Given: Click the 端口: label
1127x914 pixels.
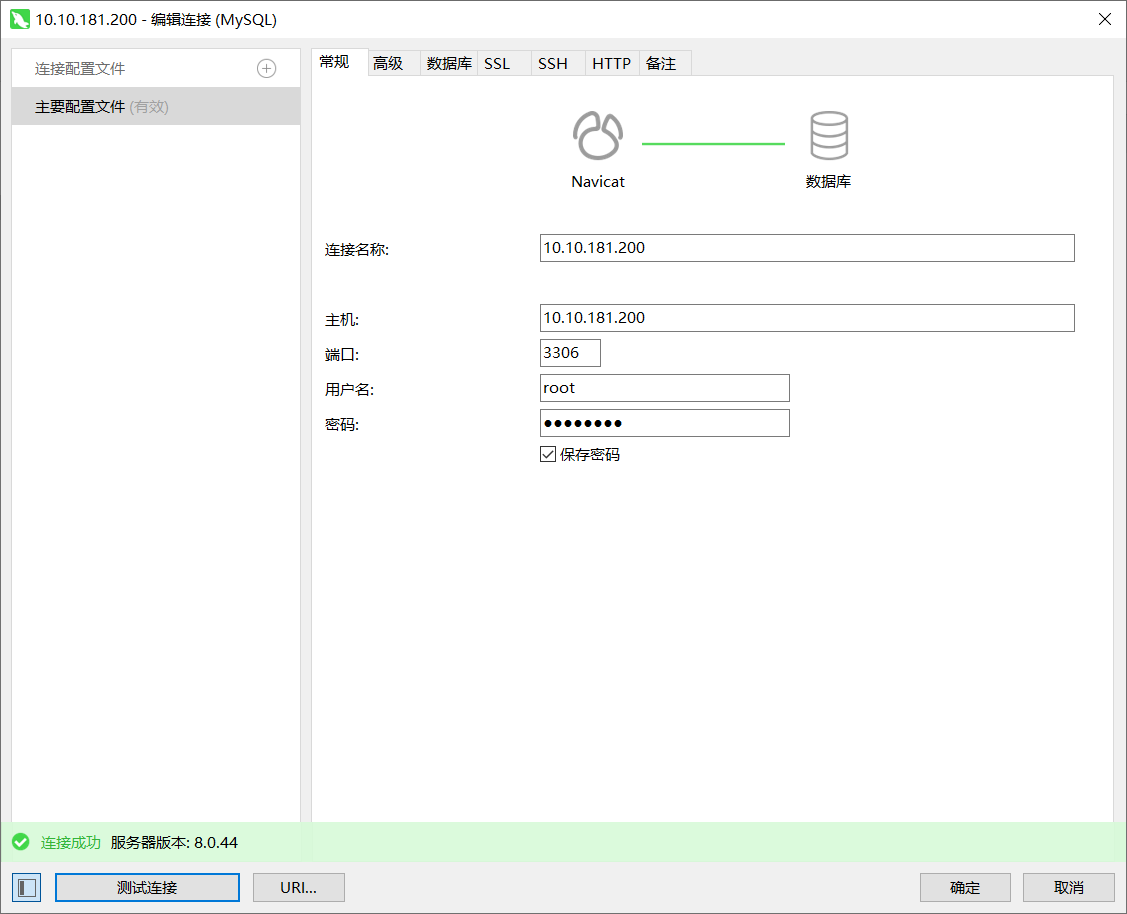Looking at the screenshot, I should pos(341,354).
